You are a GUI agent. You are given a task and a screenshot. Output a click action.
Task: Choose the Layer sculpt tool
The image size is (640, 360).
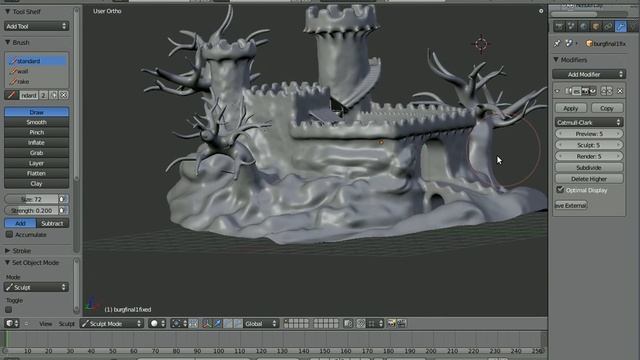[36, 163]
